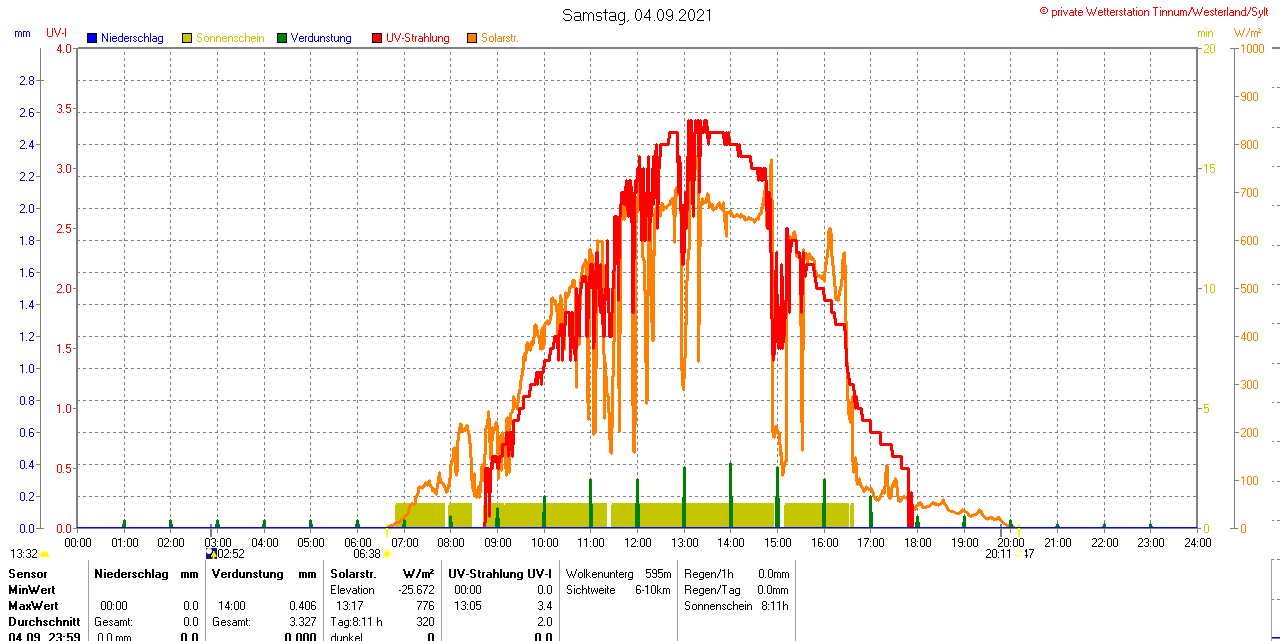Viewport: 1280px width, 641px height.
Task: Click the moonrise icon next to 02:52
Action: 211,554
